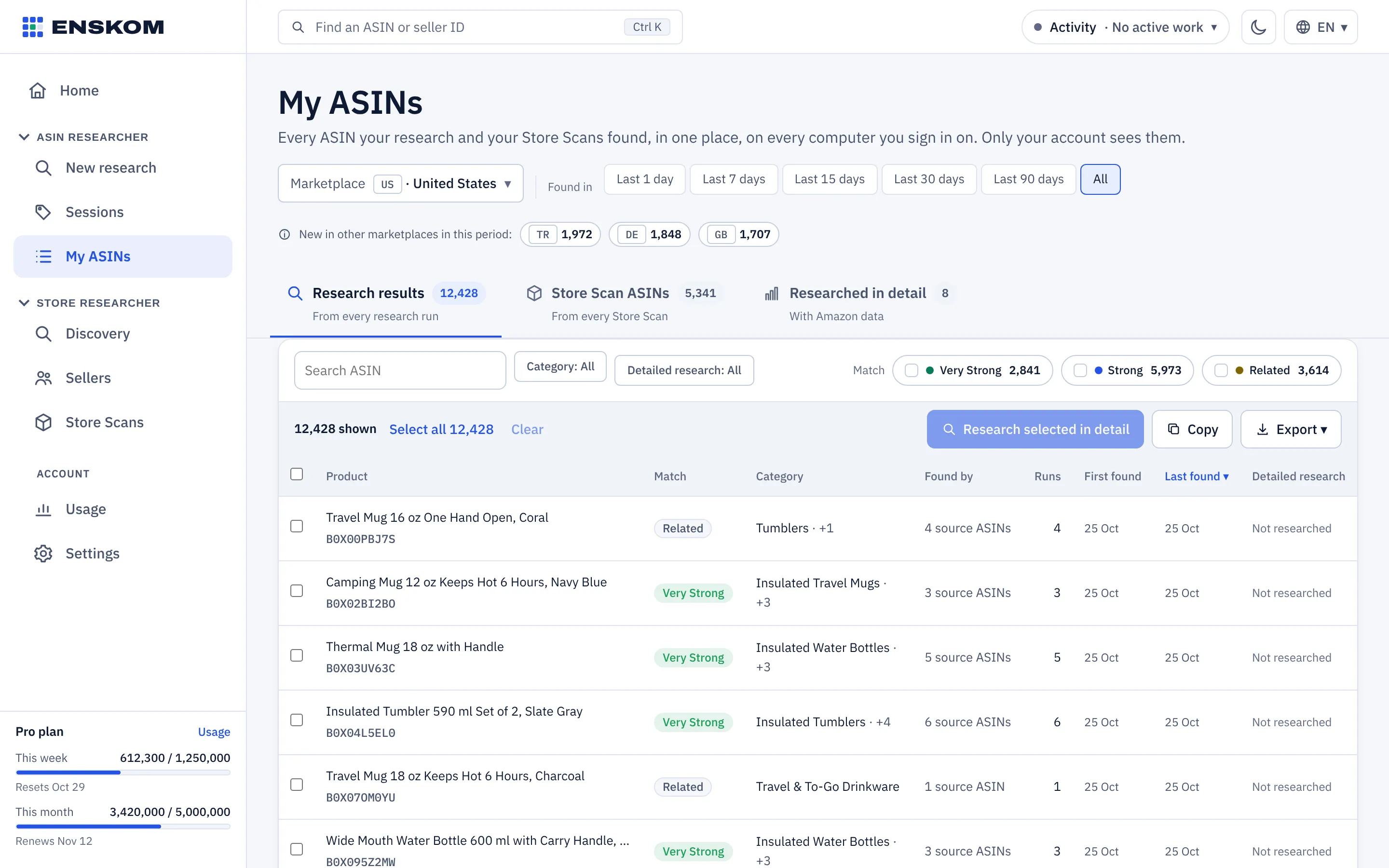
Task: Tick the select-all checkbox in the table header
Action: 297,474
